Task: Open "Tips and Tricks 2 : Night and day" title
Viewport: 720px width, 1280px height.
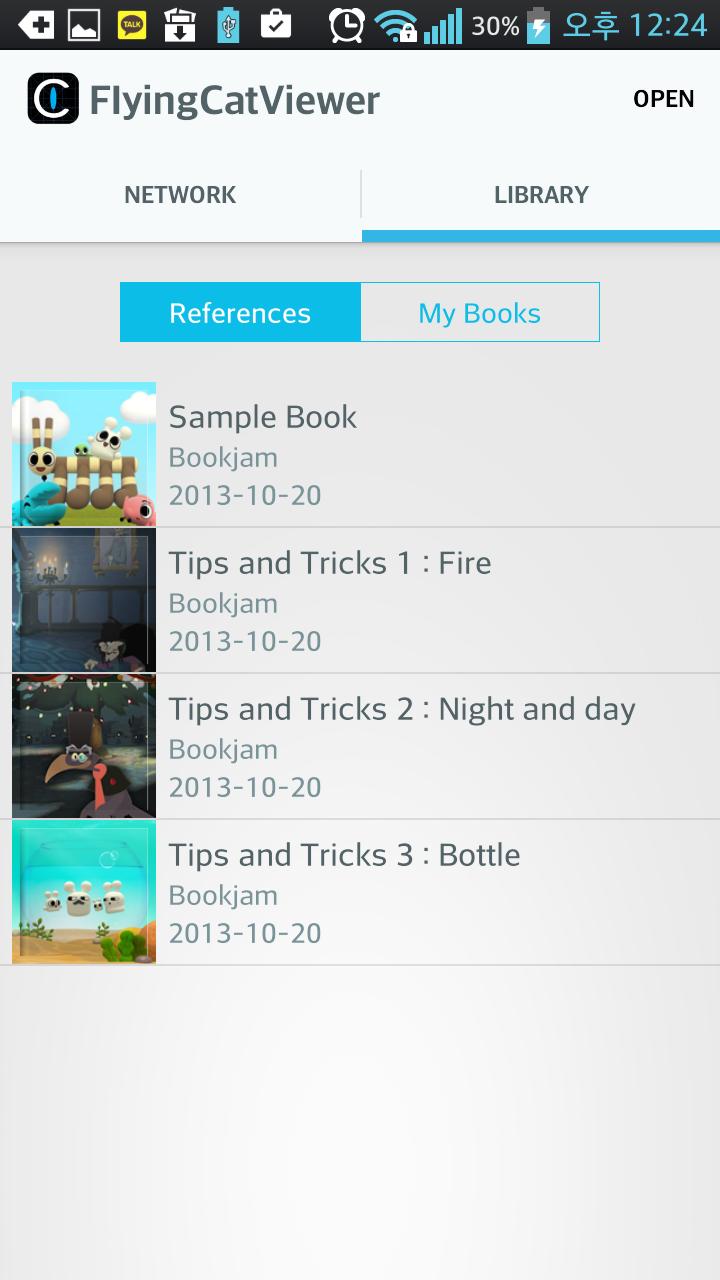Action: click(402, 709)
